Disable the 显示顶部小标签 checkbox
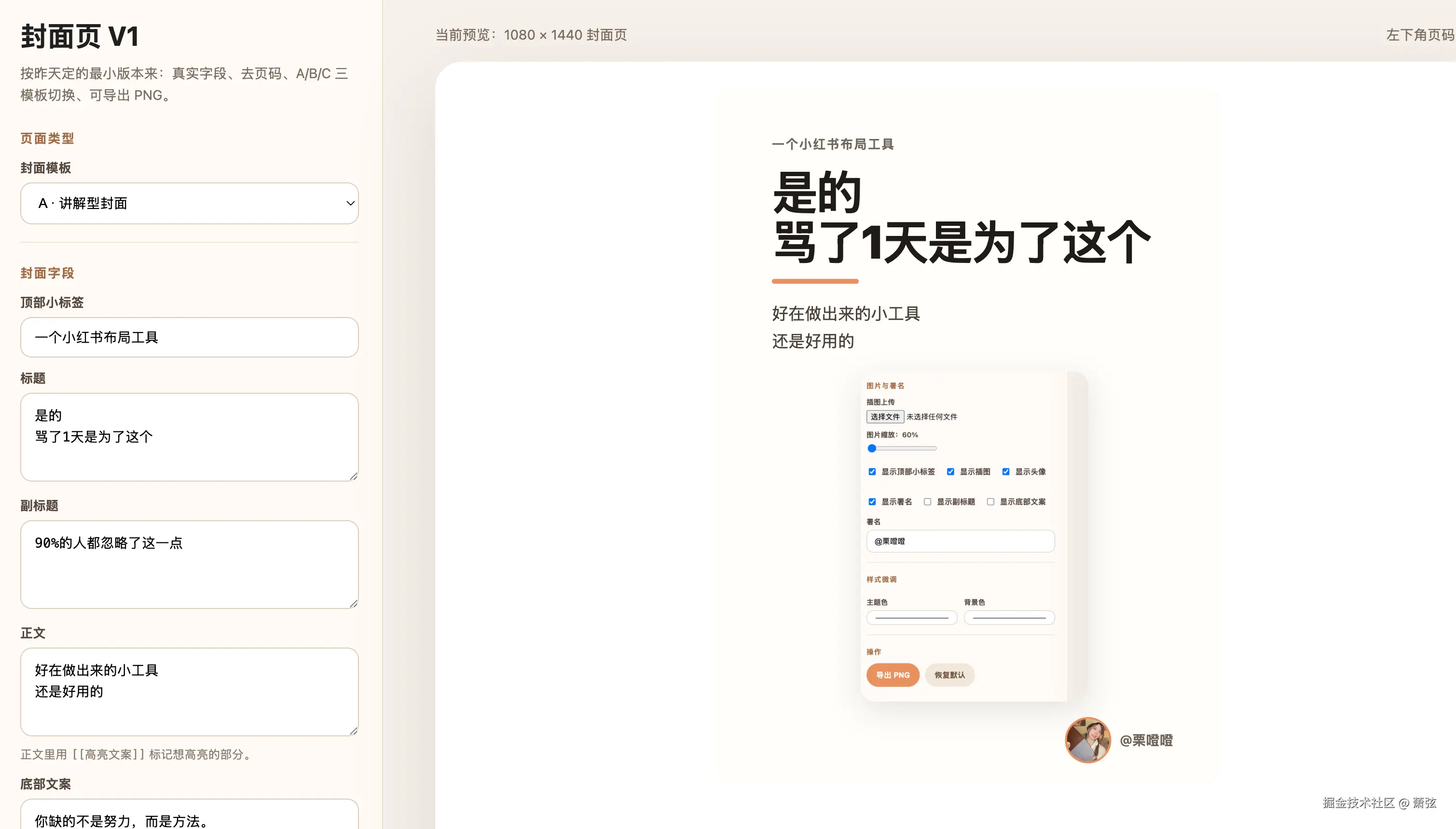The image size is (1456, 829). pyautogui.click(x=873, y=471)
